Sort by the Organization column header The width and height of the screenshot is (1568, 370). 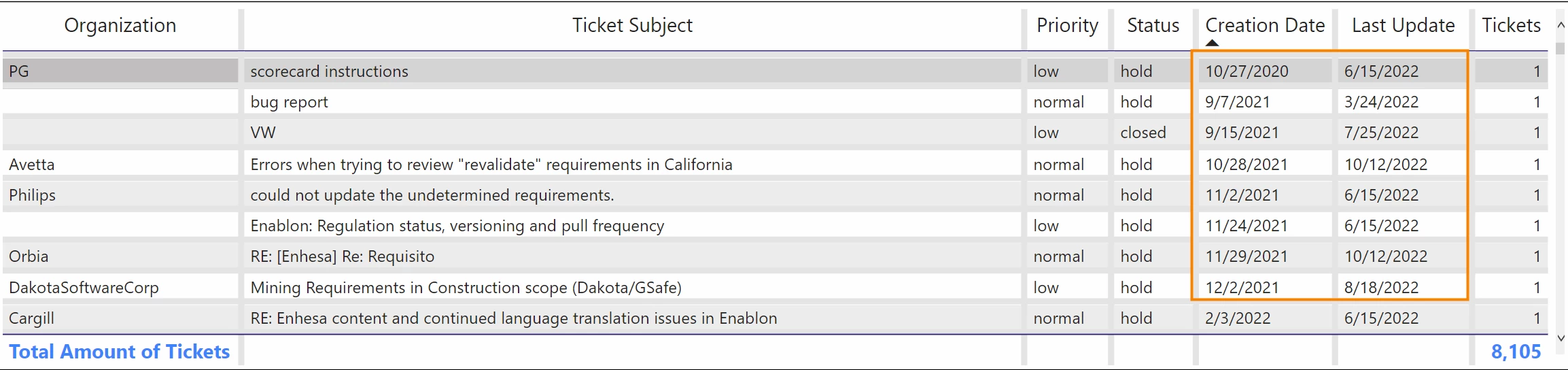pyautogui.click(x=120, y=26)
